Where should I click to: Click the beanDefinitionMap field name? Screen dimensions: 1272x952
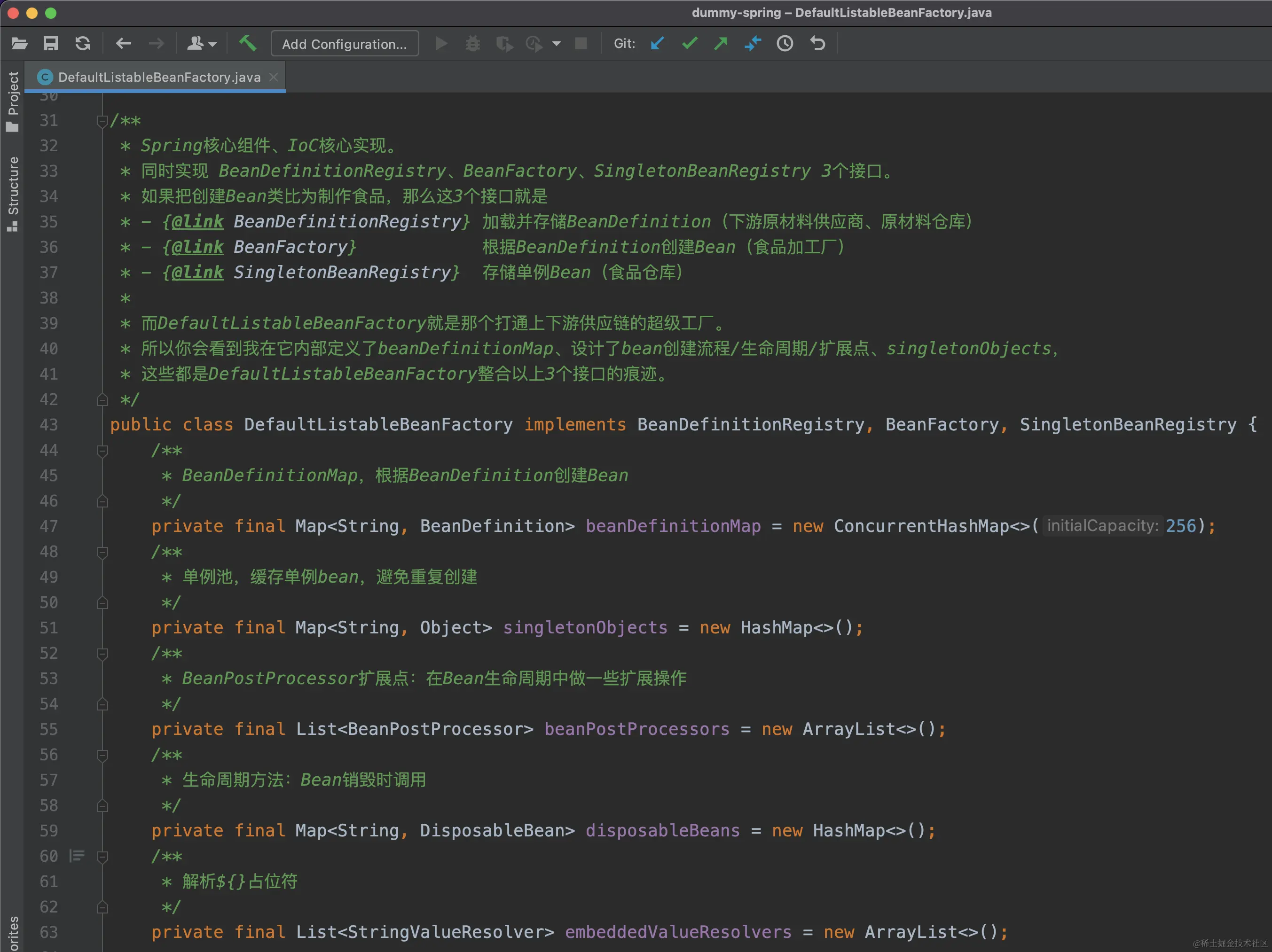(x=673, y=526)
